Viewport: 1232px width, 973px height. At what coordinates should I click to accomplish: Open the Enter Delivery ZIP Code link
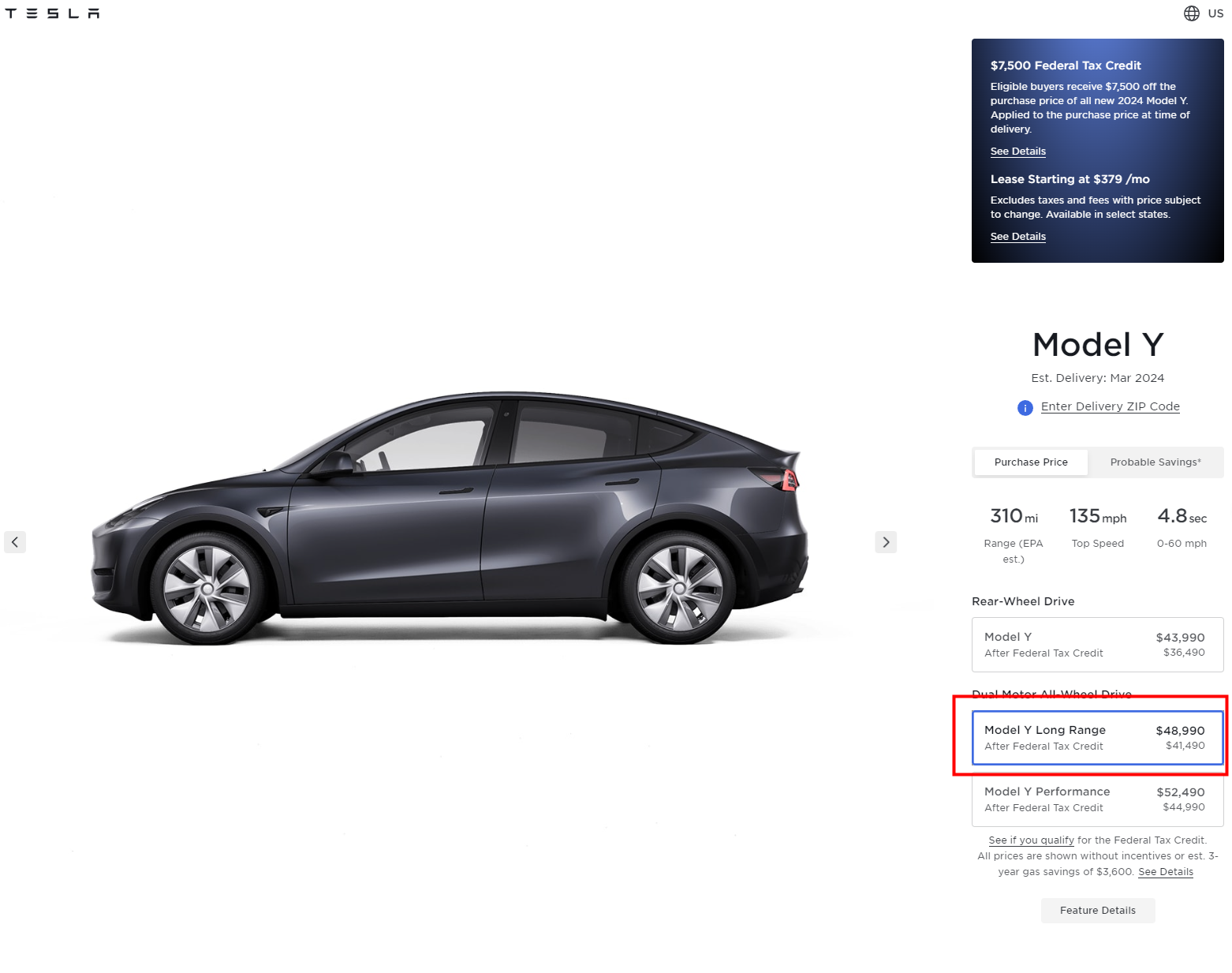(1110, 406)
